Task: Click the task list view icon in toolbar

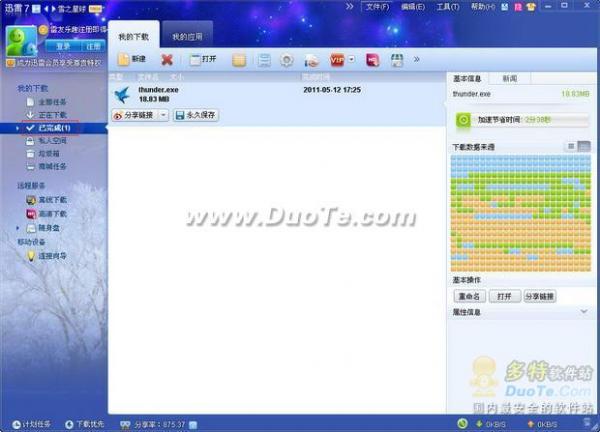Action: pos(264,60)
